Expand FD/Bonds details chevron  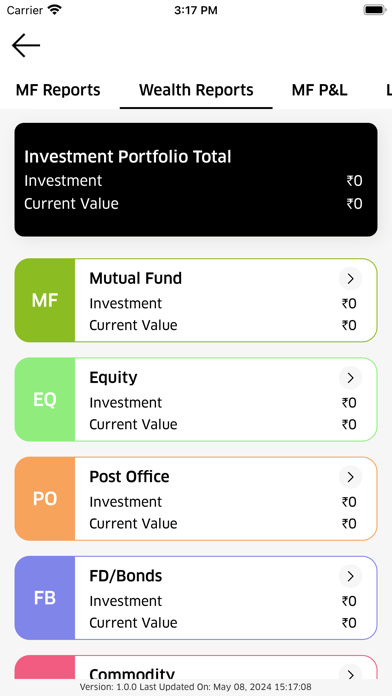[350, 576]
